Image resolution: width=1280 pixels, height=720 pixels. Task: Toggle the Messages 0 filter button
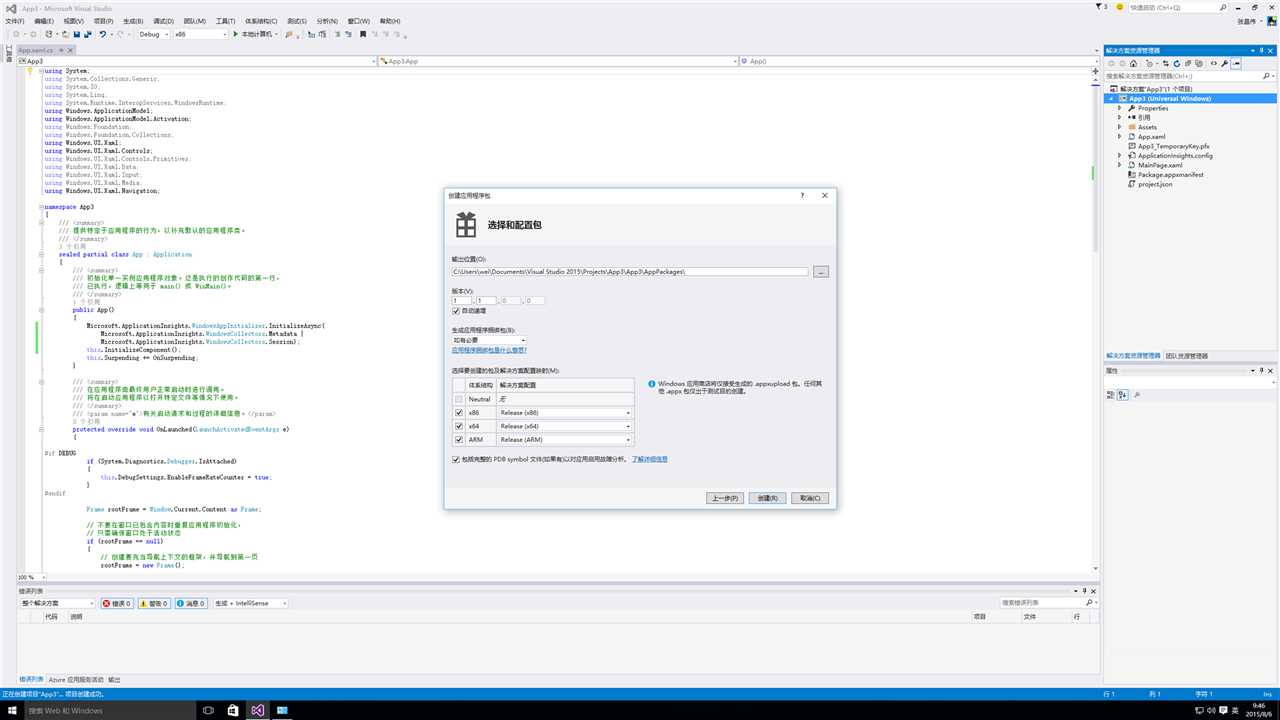[x=191, y=603]
